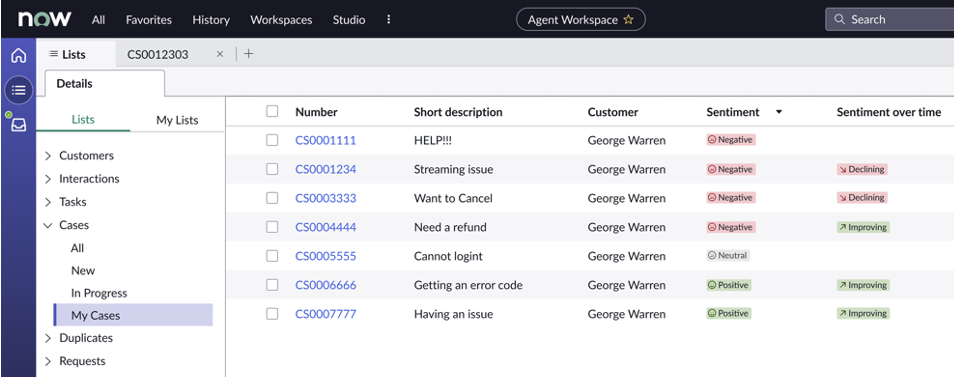Click the Sentiment over time column header

click(x=888, y=112)
